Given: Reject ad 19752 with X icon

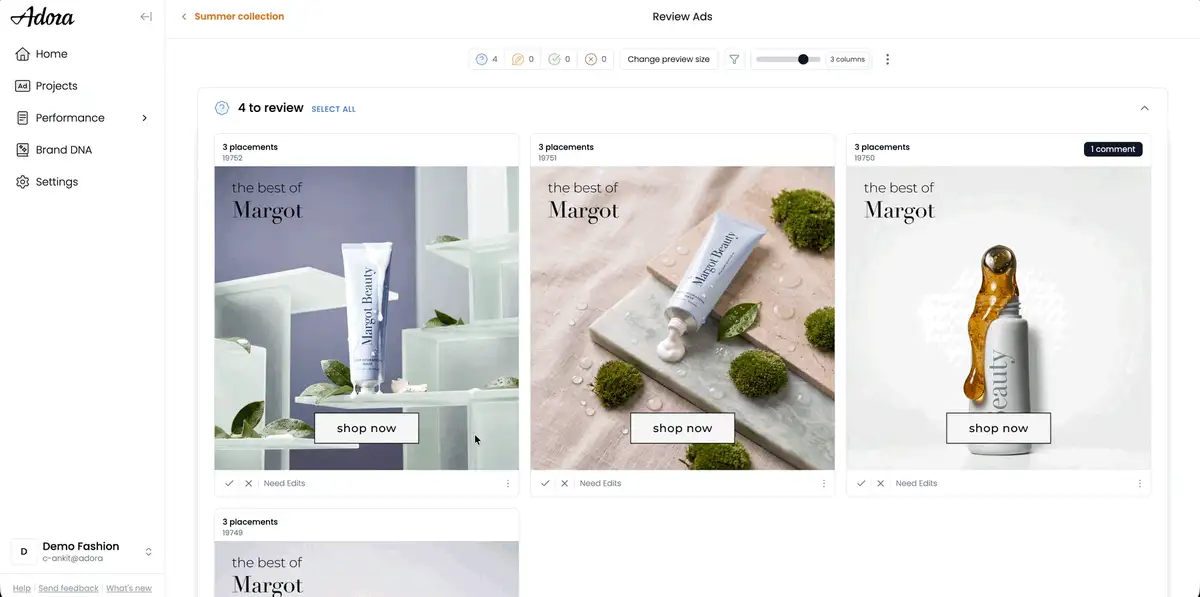Looking at the screenshot, I should [249, 483].
